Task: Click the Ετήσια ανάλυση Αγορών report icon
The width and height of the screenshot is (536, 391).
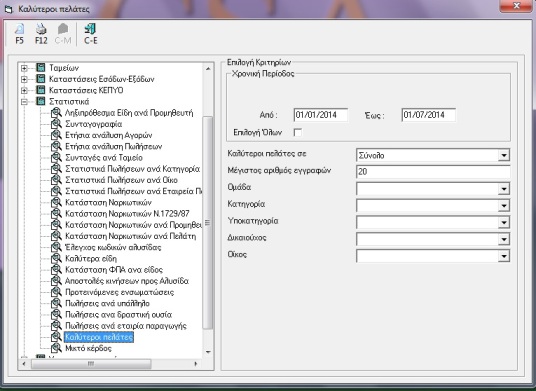Action: coord(56,135)
